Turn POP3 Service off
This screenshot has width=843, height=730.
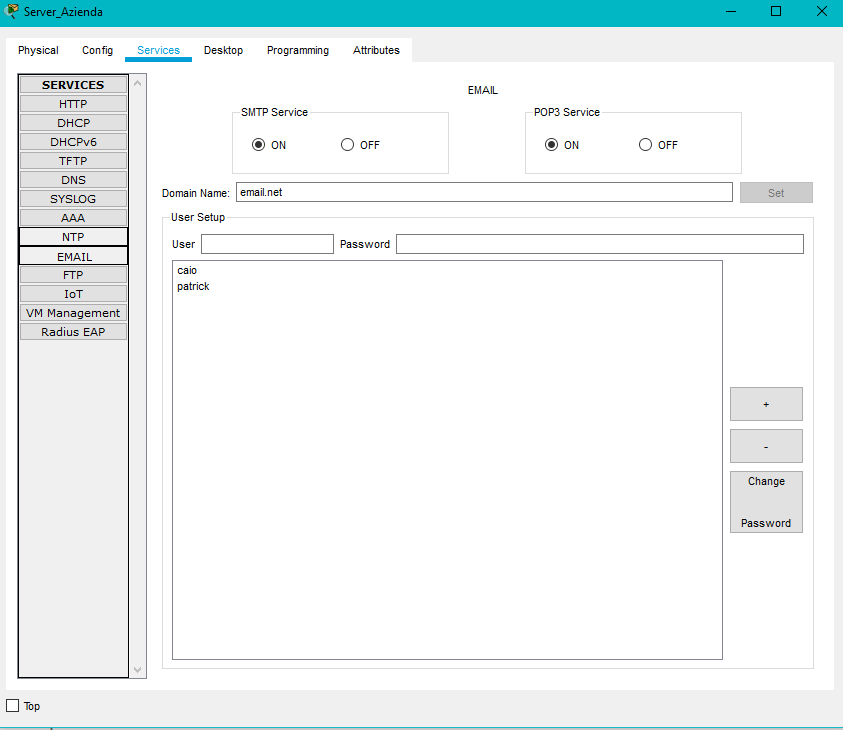646,145
